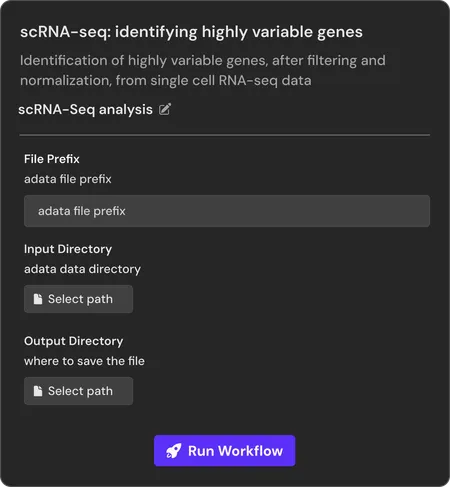Click the file icon in Output Directory selector
Image resolution: width=450 pixels, height=487 pixels.
[38, 391]
